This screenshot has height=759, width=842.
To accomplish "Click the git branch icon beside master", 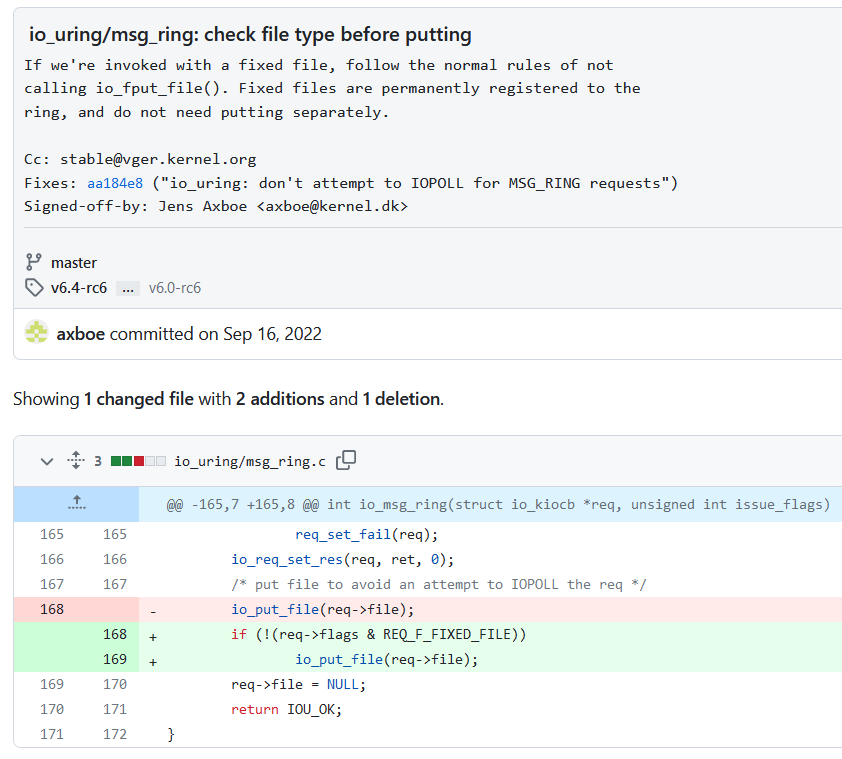I will 35,263.
